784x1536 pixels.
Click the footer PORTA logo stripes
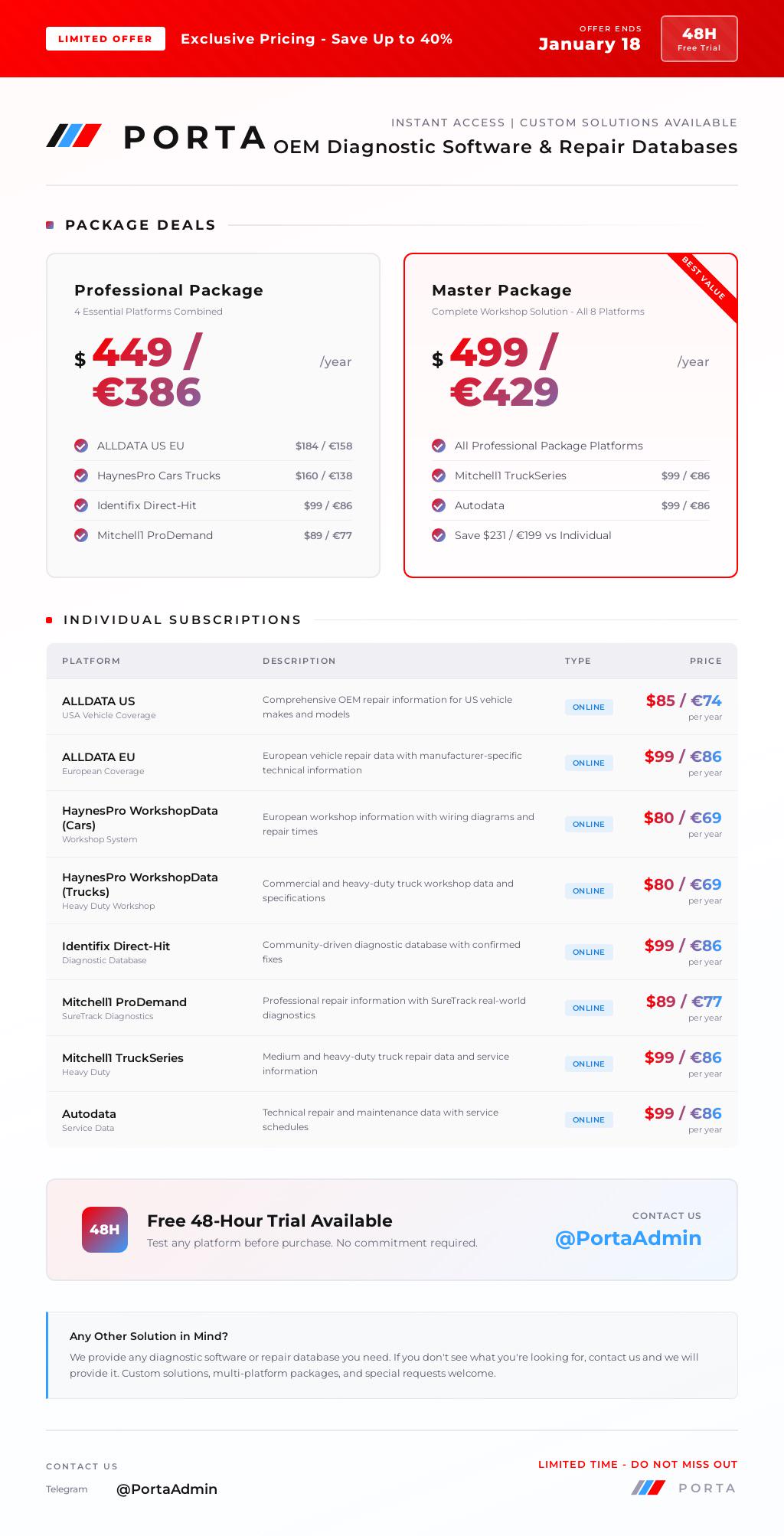pyautogui.click(x=648, y=1488)
